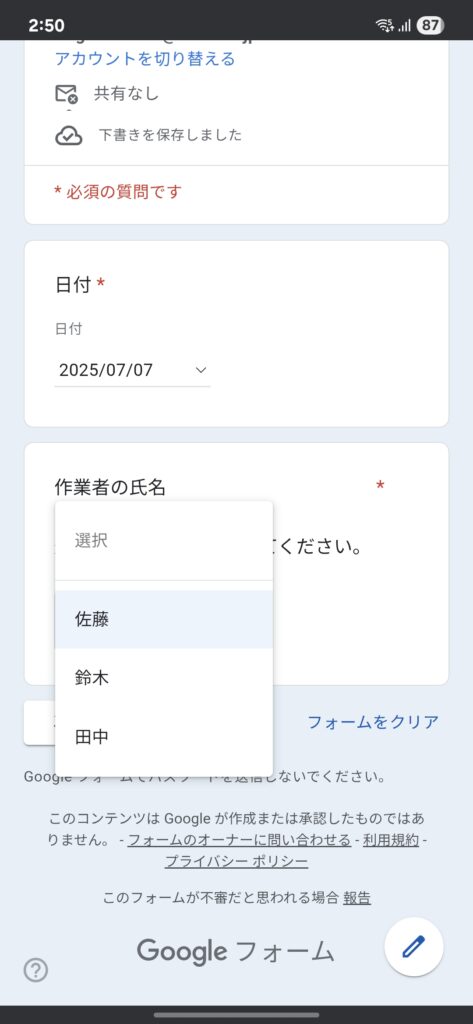Open the プライバシー ポリシー link
This screenshot has width=473, height=1024.
[x=236, y=861]
